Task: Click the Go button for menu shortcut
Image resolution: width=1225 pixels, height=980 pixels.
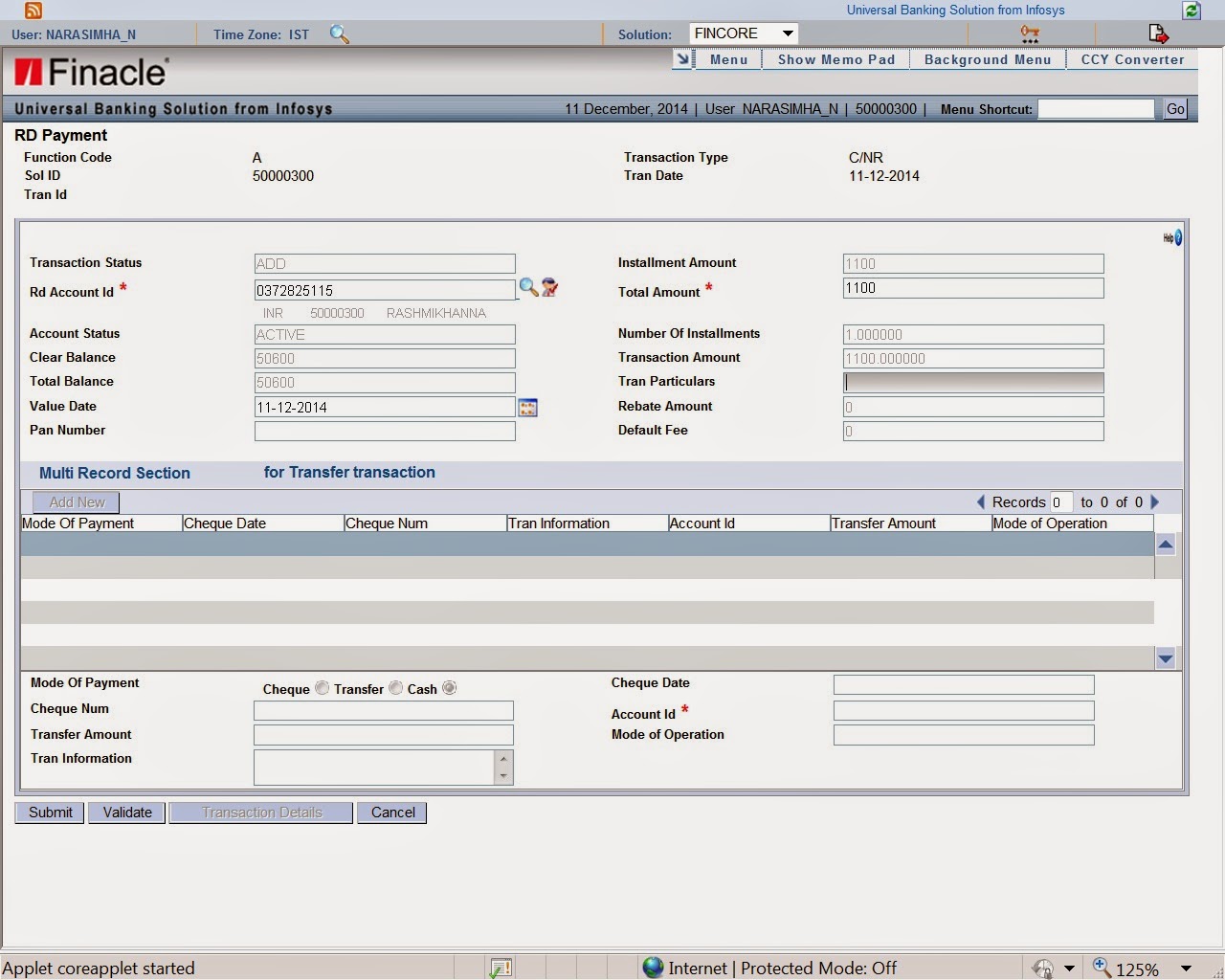Action: tap(1175, 109)
